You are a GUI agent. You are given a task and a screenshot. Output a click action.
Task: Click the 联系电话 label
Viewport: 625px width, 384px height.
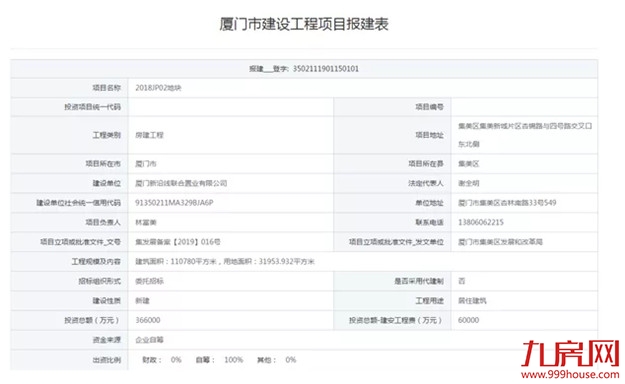(x=429, y=223)
